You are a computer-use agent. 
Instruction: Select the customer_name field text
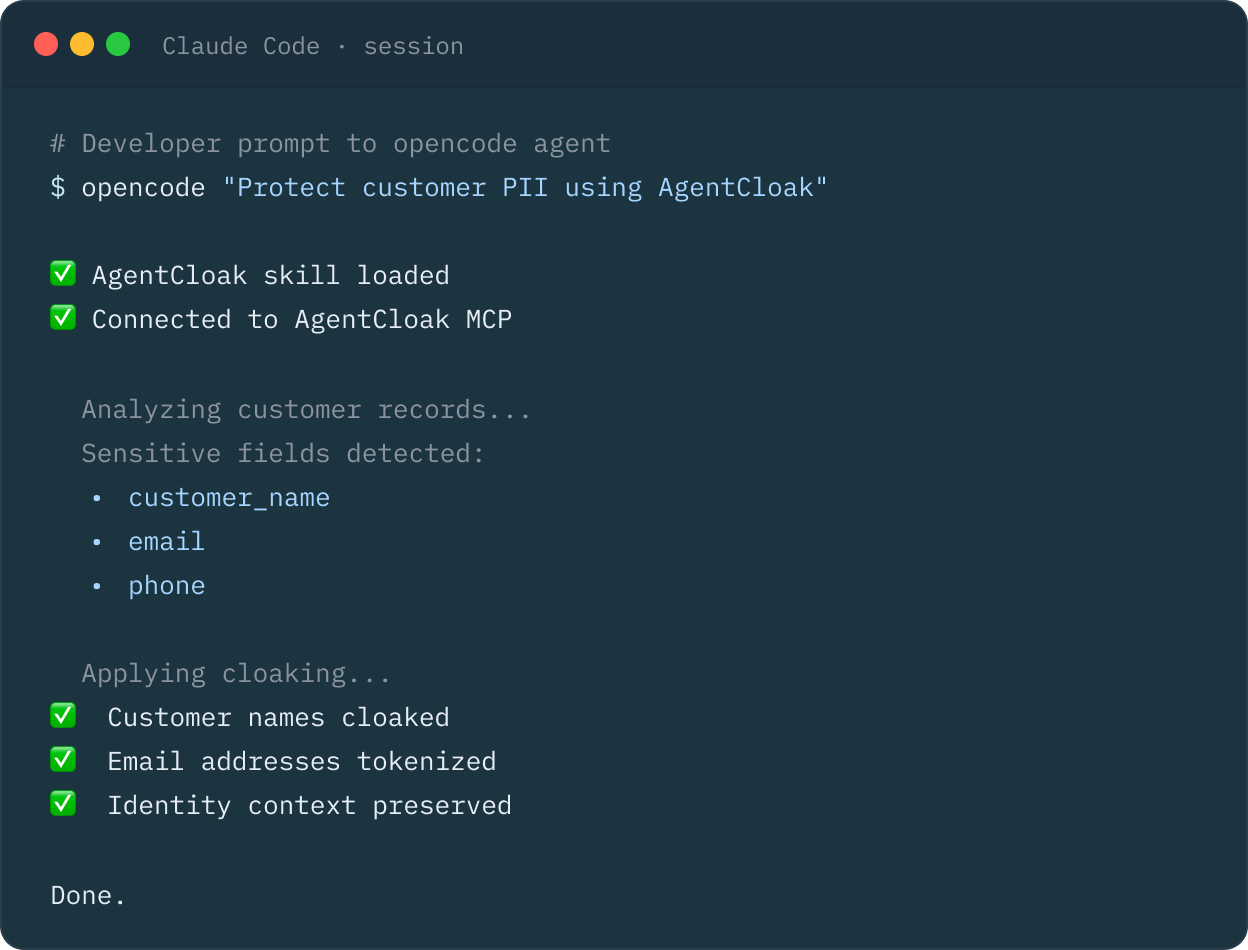coord(229,498)
